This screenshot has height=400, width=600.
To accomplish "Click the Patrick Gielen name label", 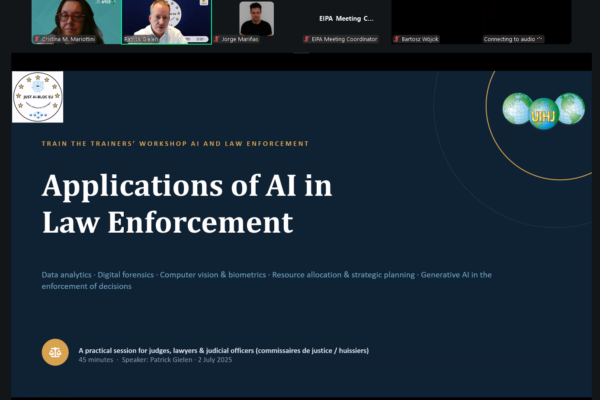I will (141, 39).
